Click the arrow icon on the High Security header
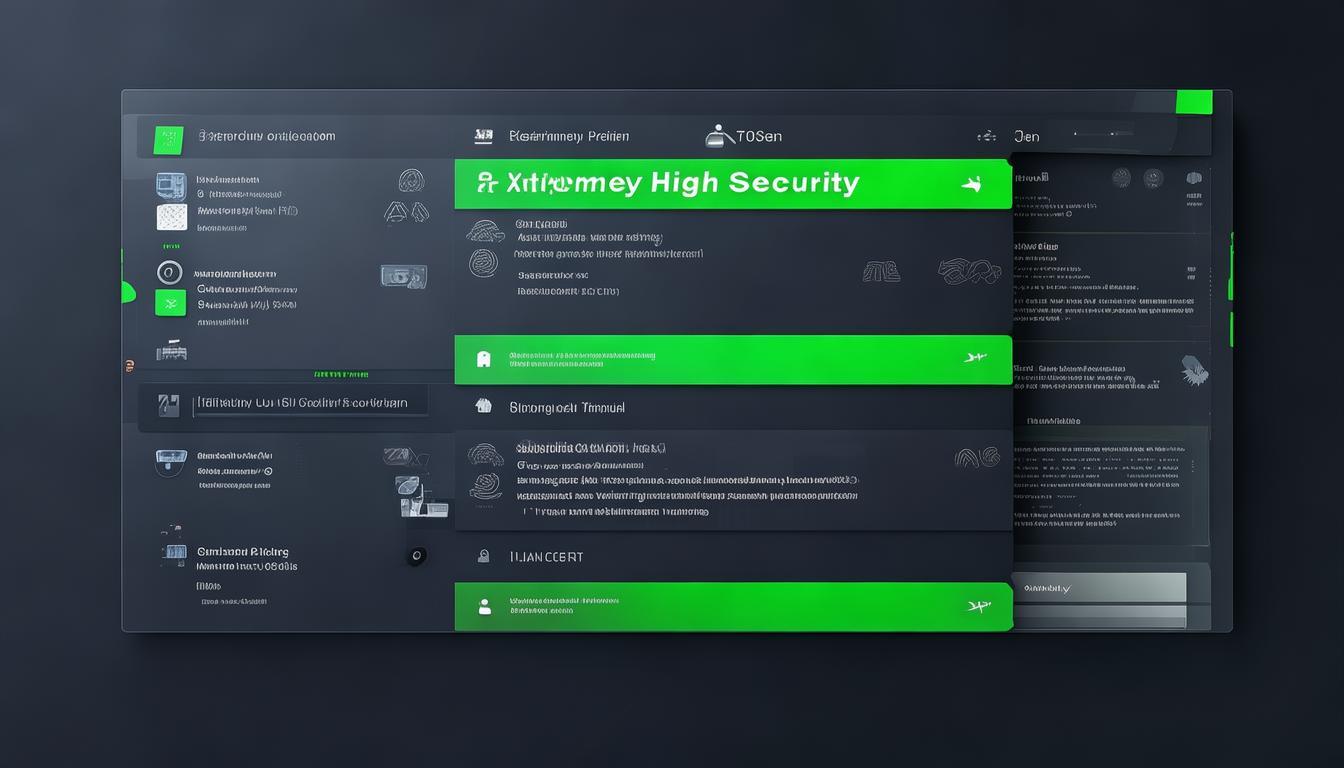This screenshot has width=1344, height=768. [974, 183]
